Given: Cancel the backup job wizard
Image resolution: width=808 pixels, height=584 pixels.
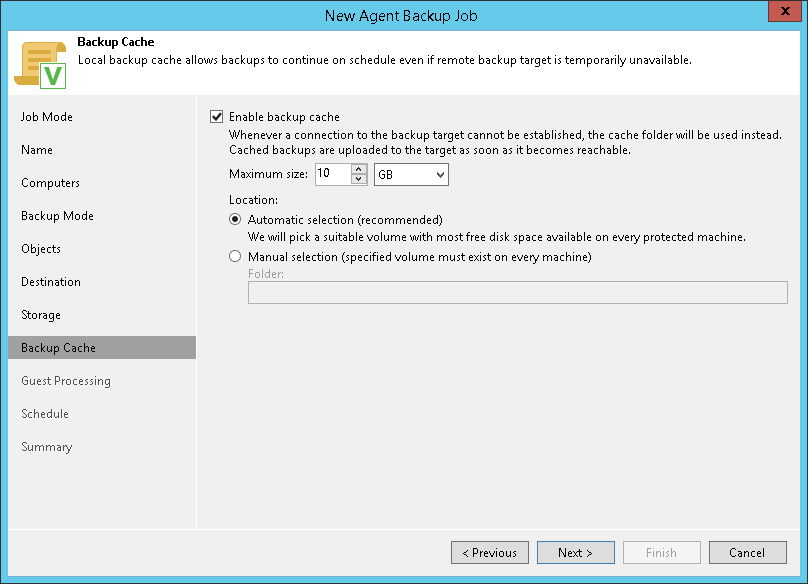Looking at the screenshot, I should click(x=747, y=553).
